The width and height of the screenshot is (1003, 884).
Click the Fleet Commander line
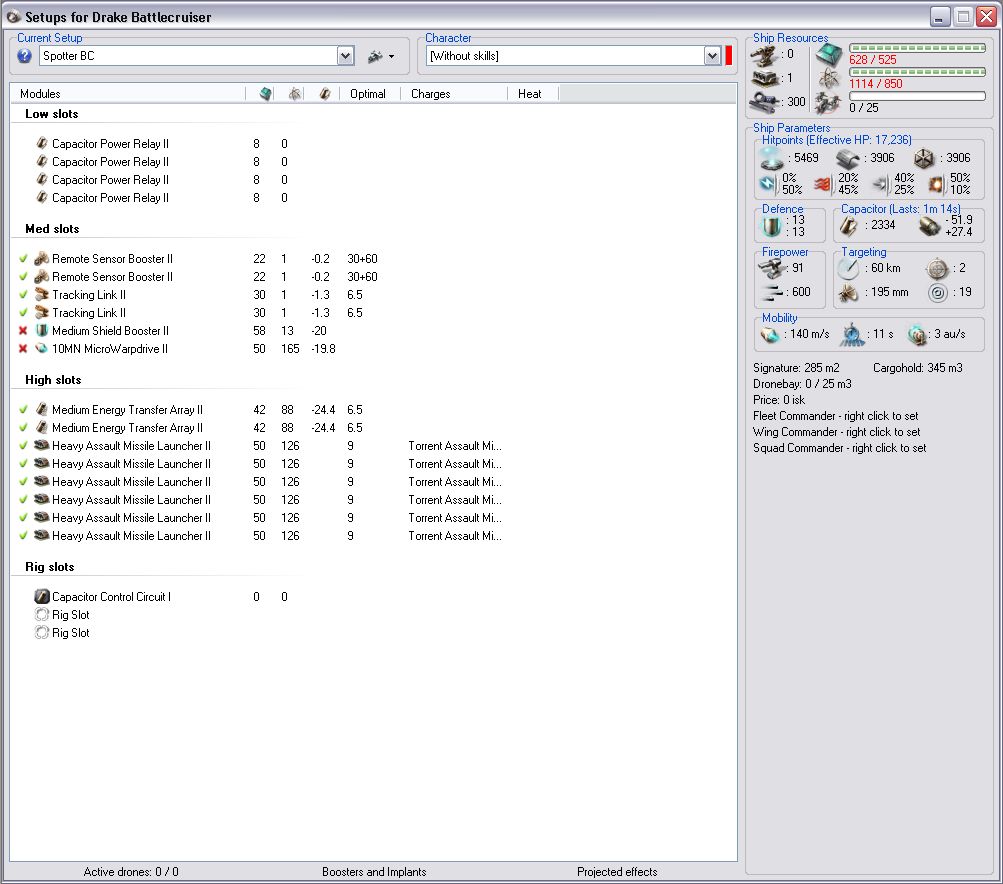pos(835,416)
